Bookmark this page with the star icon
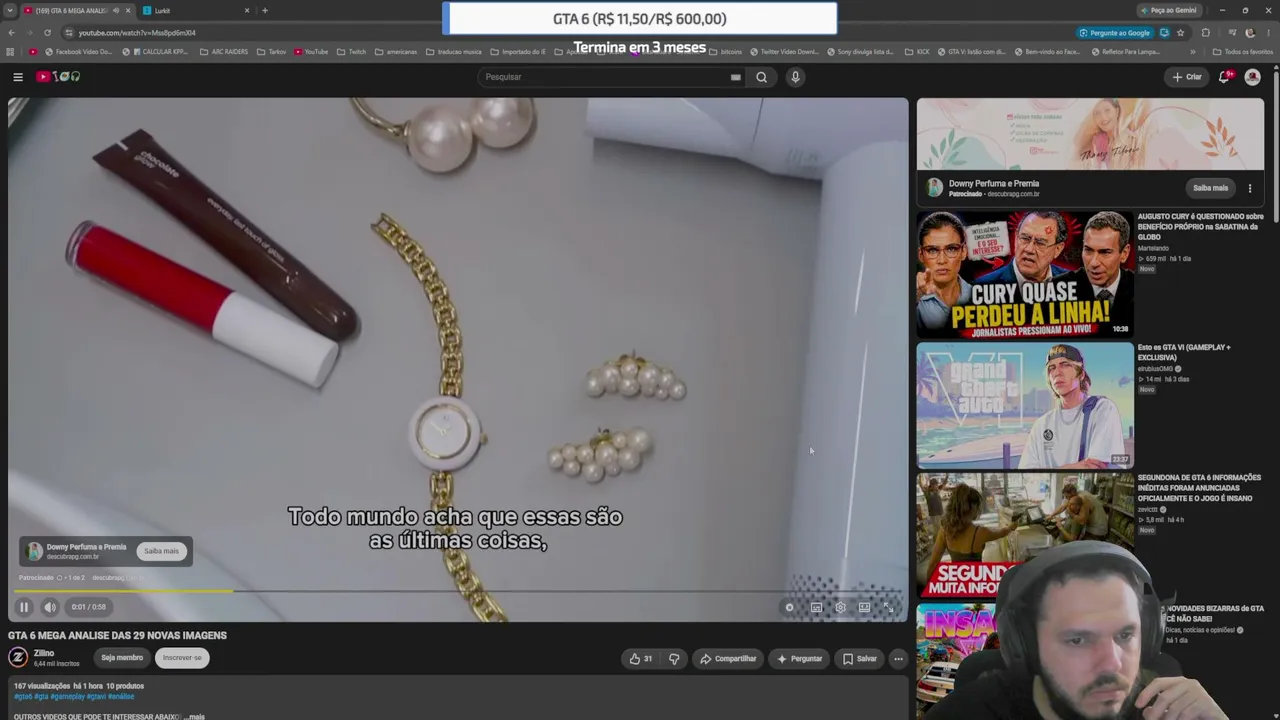The width and height of the screenshot is (1280, 720). click(x=1181, y=32)
